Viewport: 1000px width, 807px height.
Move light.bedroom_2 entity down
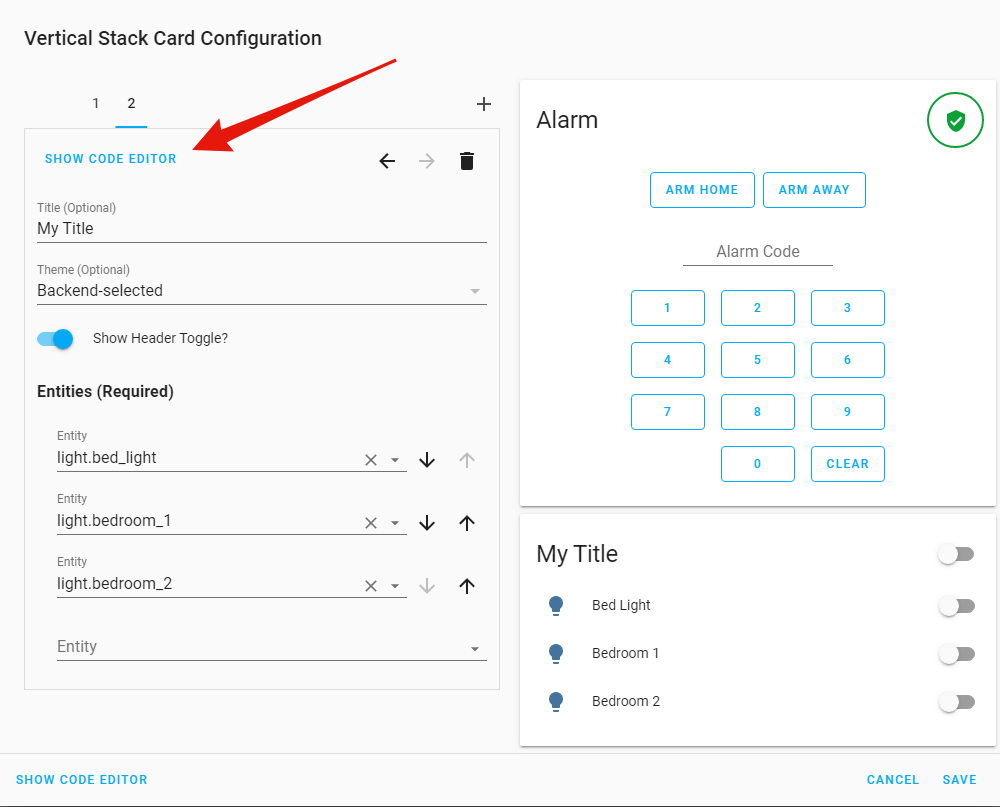[x=427, y=586]
